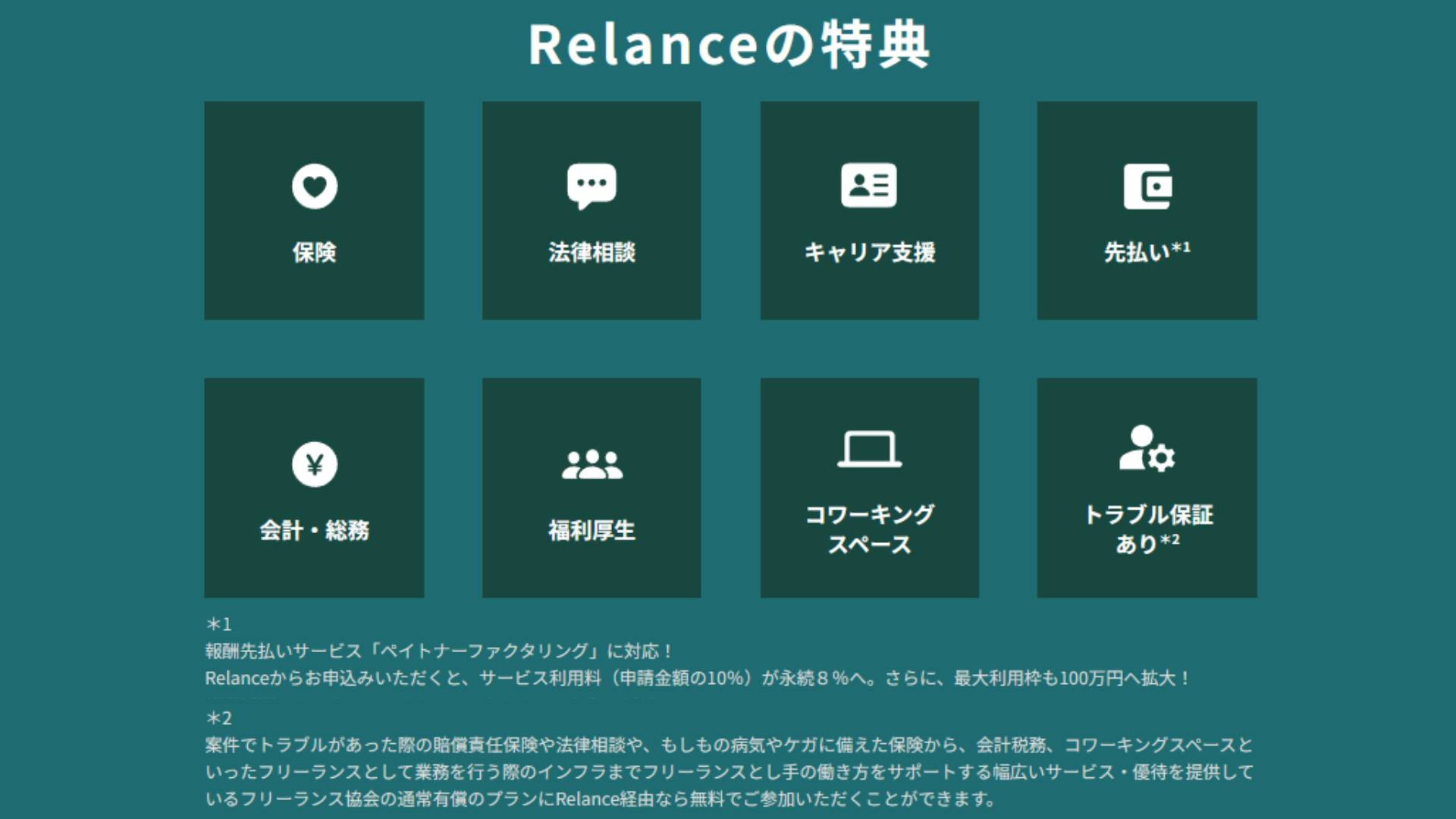This screenshot has width=1456, height=819.
Task: Click the speech bubble legal consultation icon
Action: 591,185
